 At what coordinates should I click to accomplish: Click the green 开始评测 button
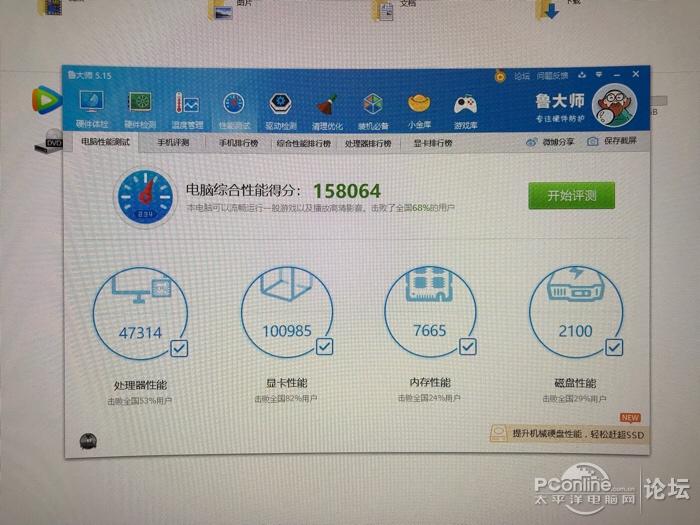(x=571, y=196)
